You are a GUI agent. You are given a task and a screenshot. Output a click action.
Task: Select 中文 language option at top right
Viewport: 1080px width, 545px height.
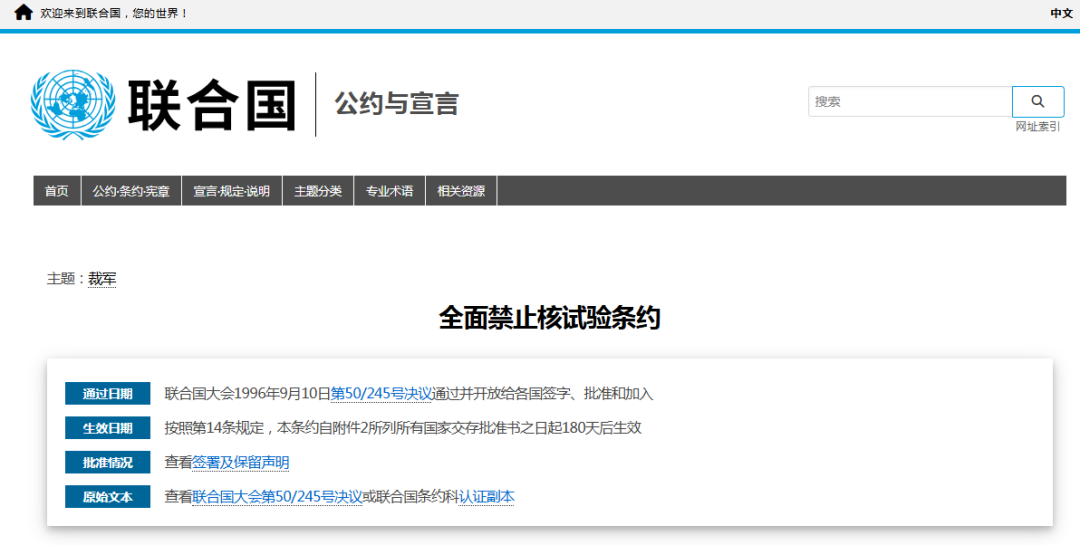pos(1061,13)
